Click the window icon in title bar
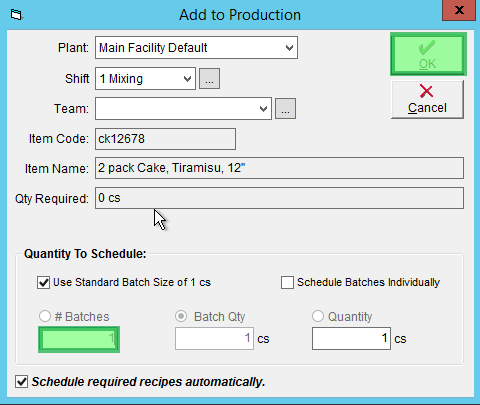This screenshot has height=405, width=480. 16,15
